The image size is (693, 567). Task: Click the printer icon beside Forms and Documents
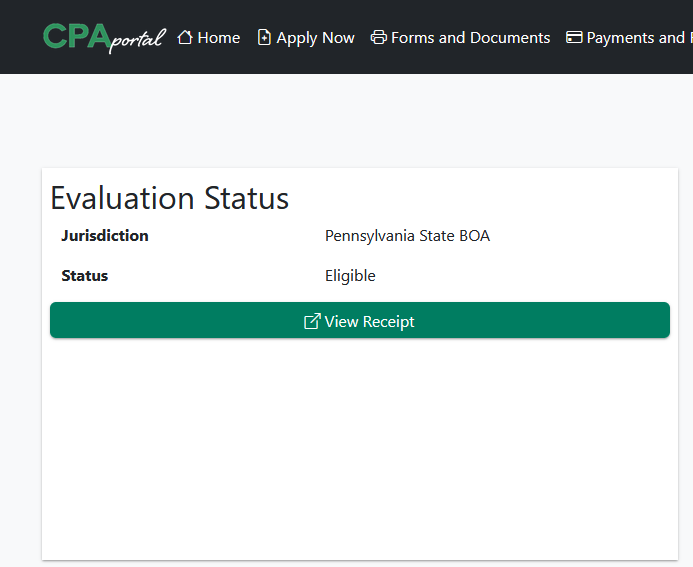click(x=378, y=38)
